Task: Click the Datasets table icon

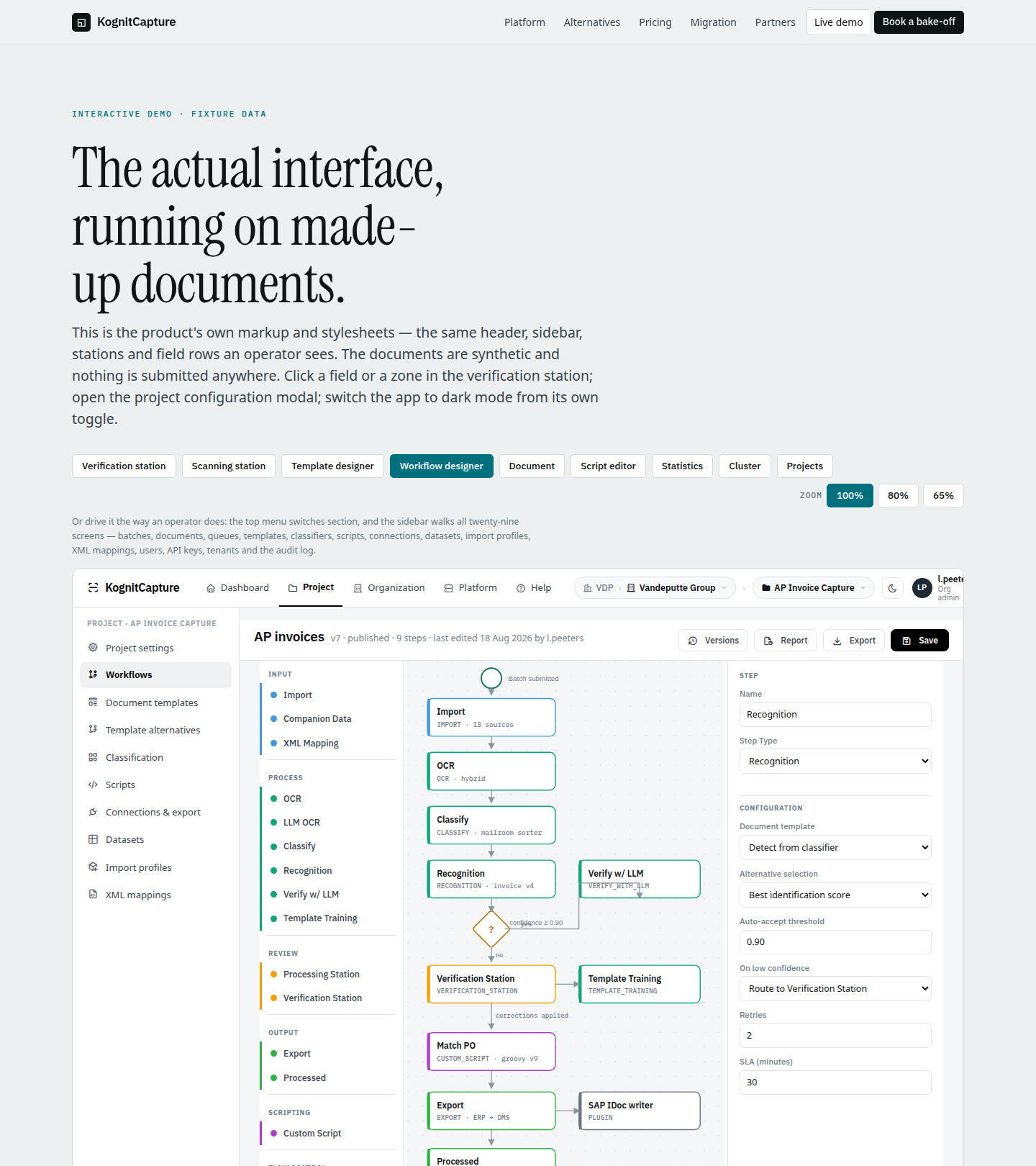Action: coord(93,839)
